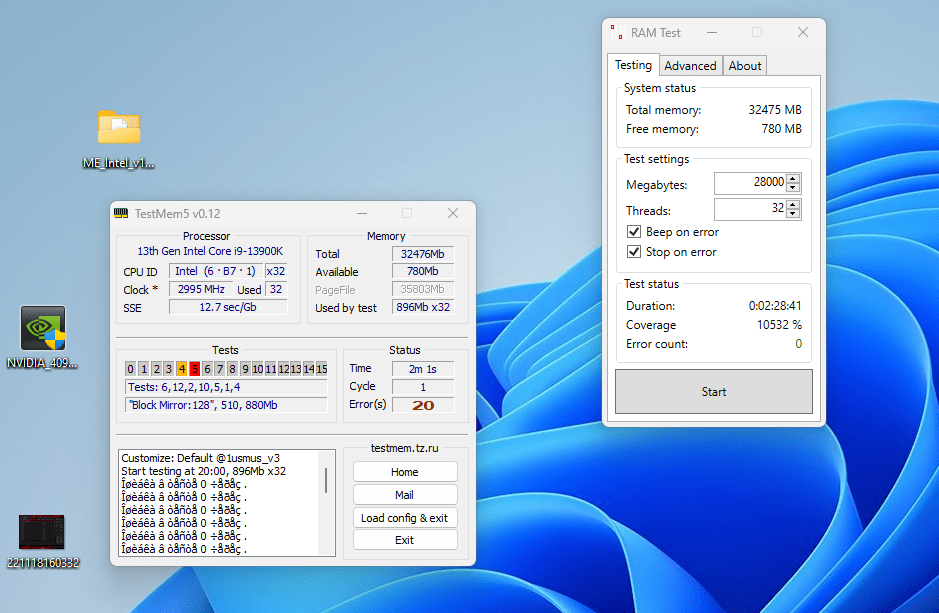Image resolution: width=939 pixels, height=613 pixels.
Task: Click the Used by test value "896Mb x32"
Action: [x=423, y=307]
